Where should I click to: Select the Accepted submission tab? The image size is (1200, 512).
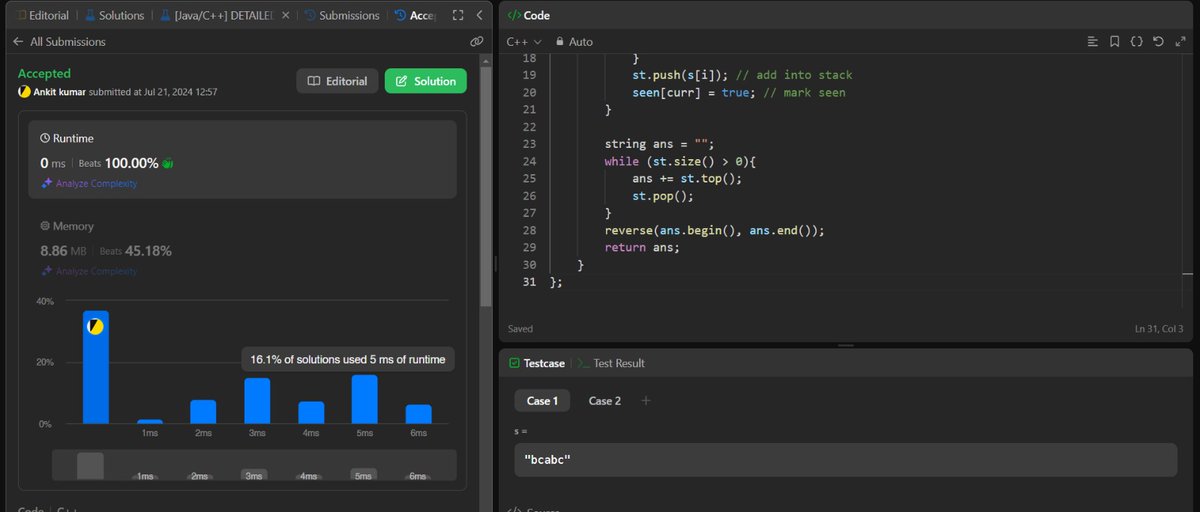click(416, 16)
